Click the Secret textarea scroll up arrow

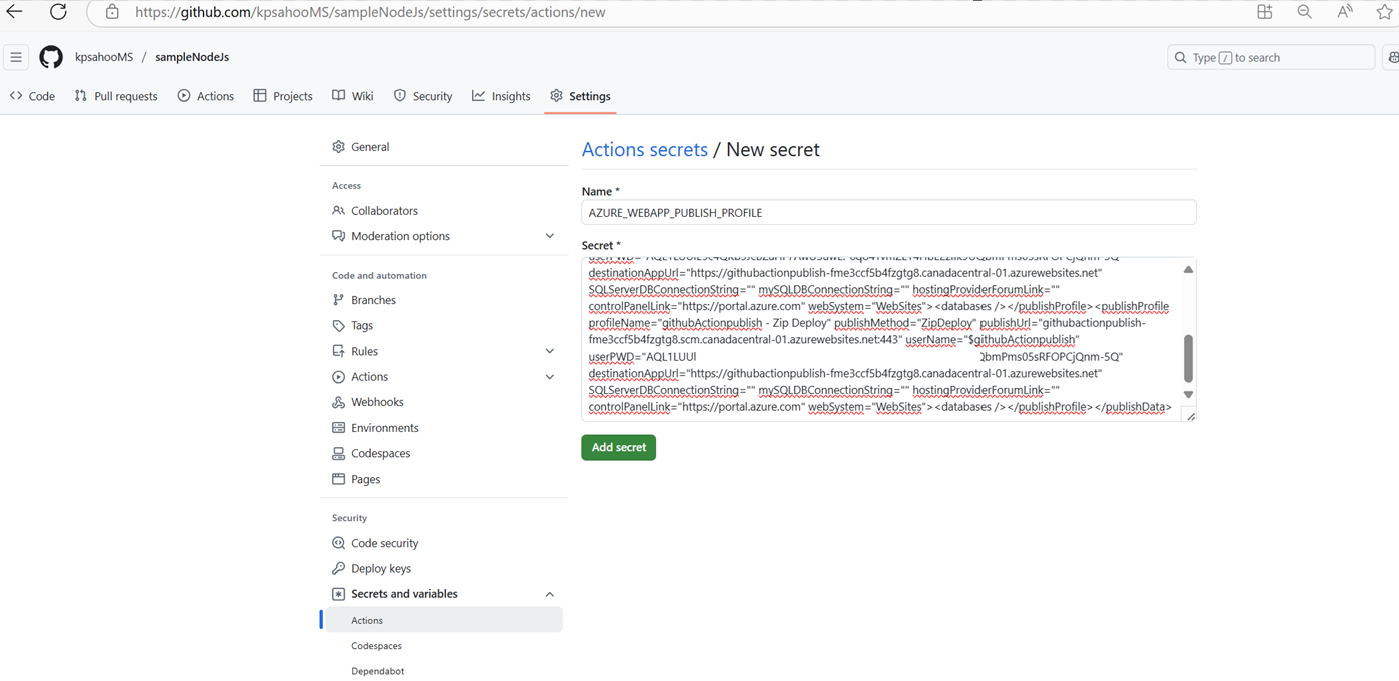pyautogui.click(x=1188, y=270)
